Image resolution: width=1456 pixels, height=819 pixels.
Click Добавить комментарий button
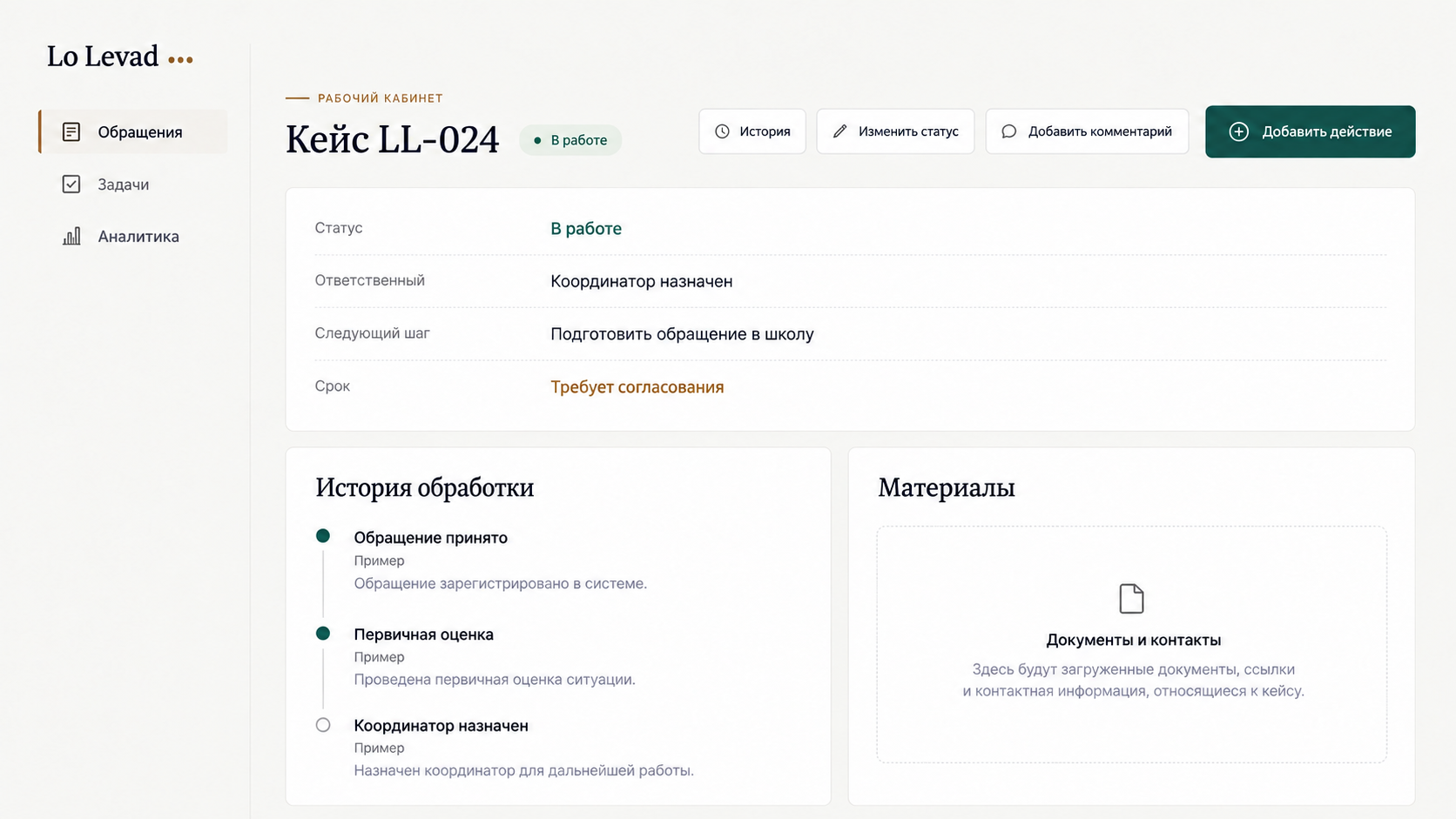click(1087, 131)
